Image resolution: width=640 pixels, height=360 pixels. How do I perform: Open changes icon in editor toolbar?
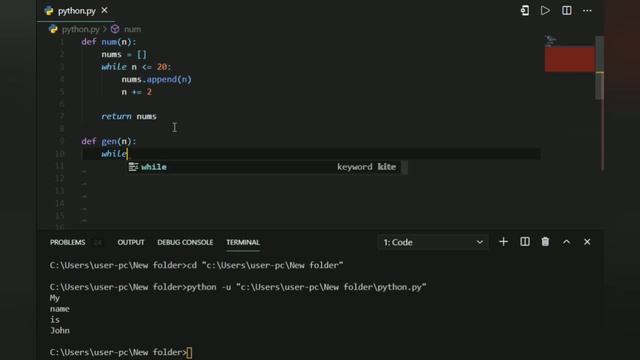[x=525, y=11]
